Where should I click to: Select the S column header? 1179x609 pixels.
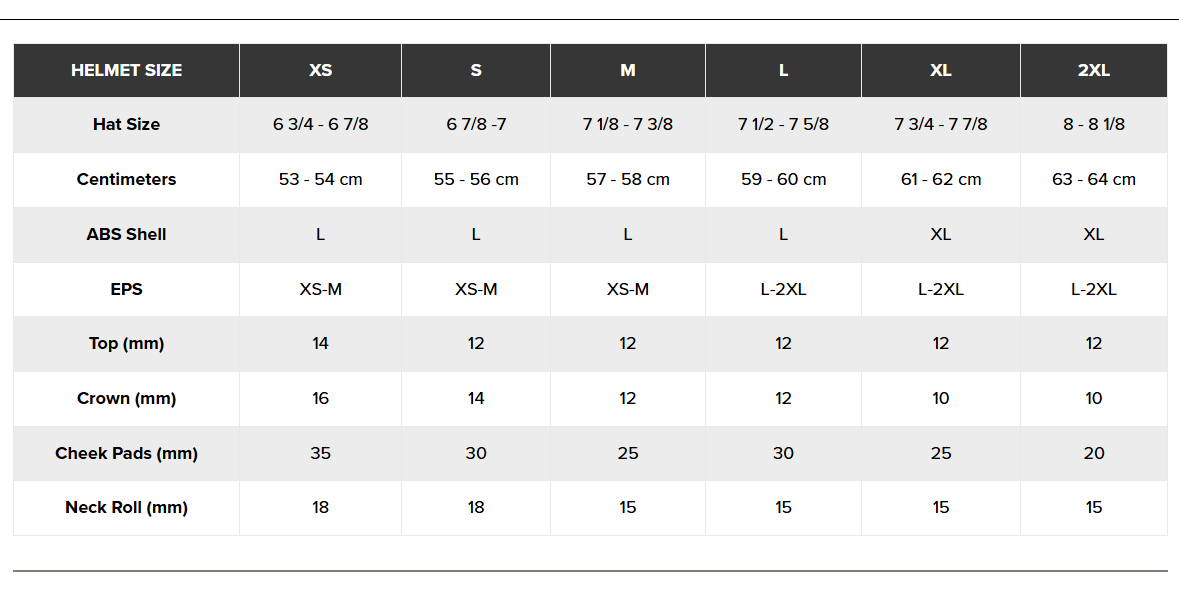[476, 70]
